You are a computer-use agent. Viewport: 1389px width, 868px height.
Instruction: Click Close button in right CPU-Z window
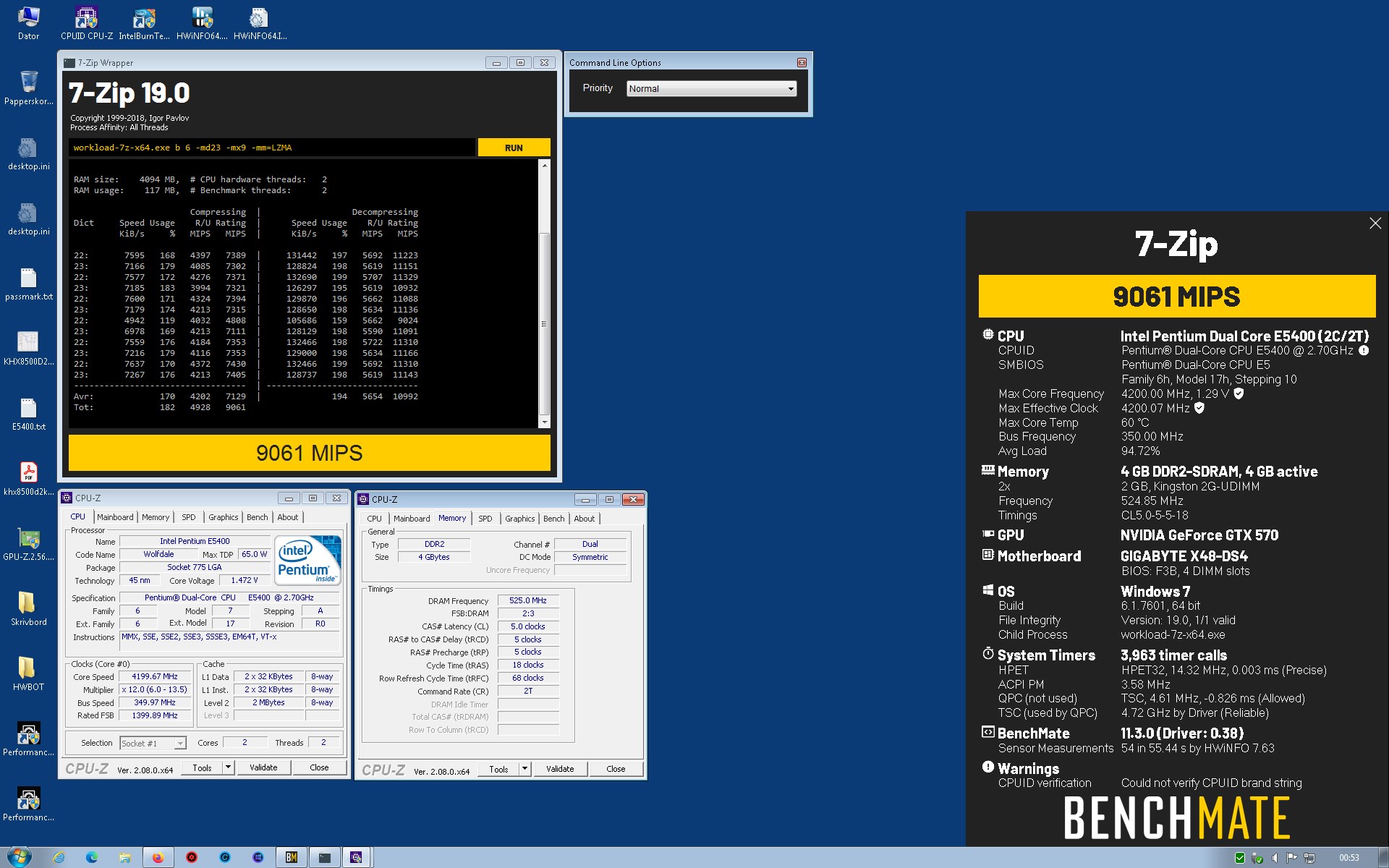point(616,768)
